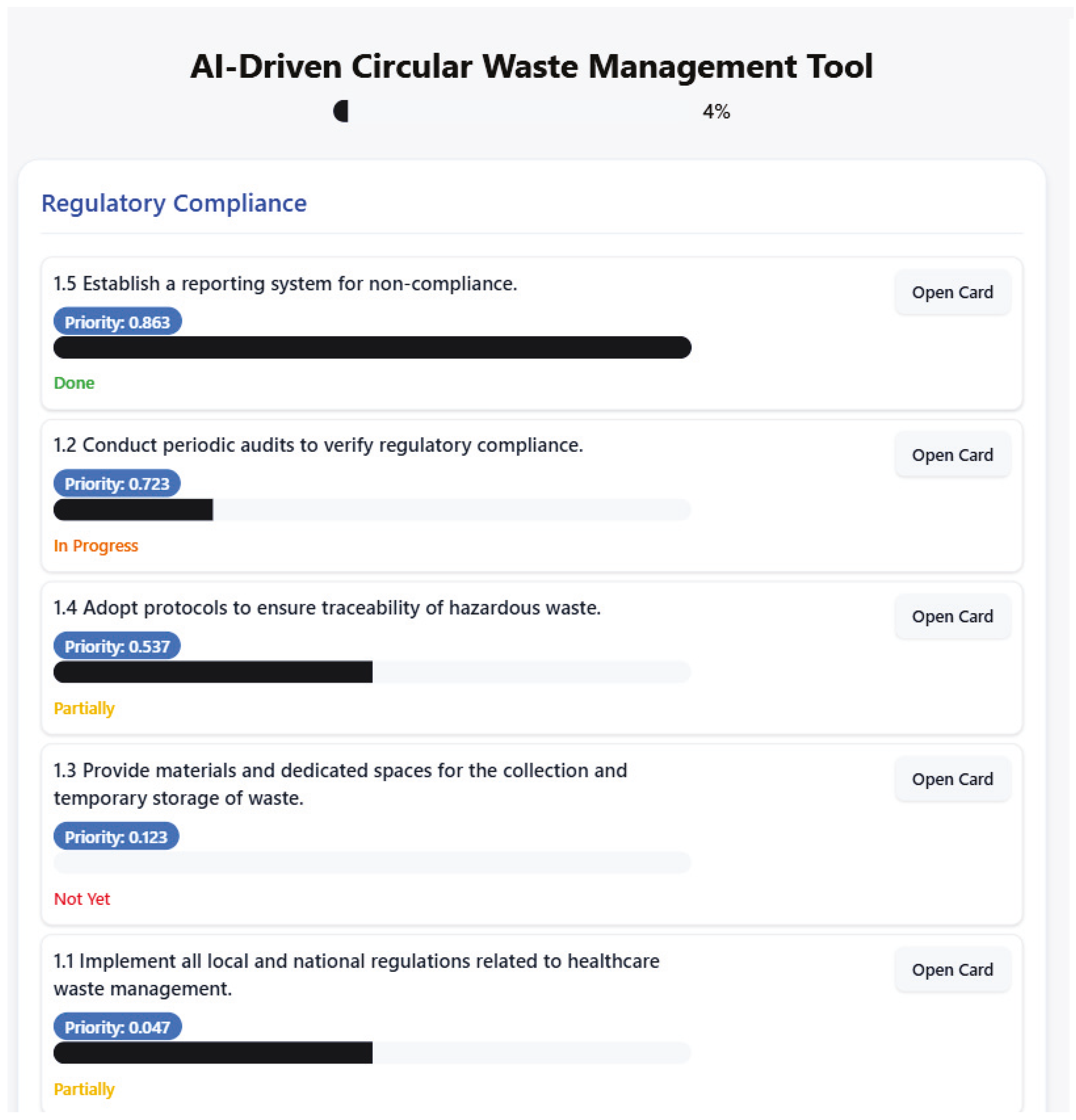Click the overall 4% progress indicator
The width and height of the screenshot is (1076, 1120).
(341, 111)
